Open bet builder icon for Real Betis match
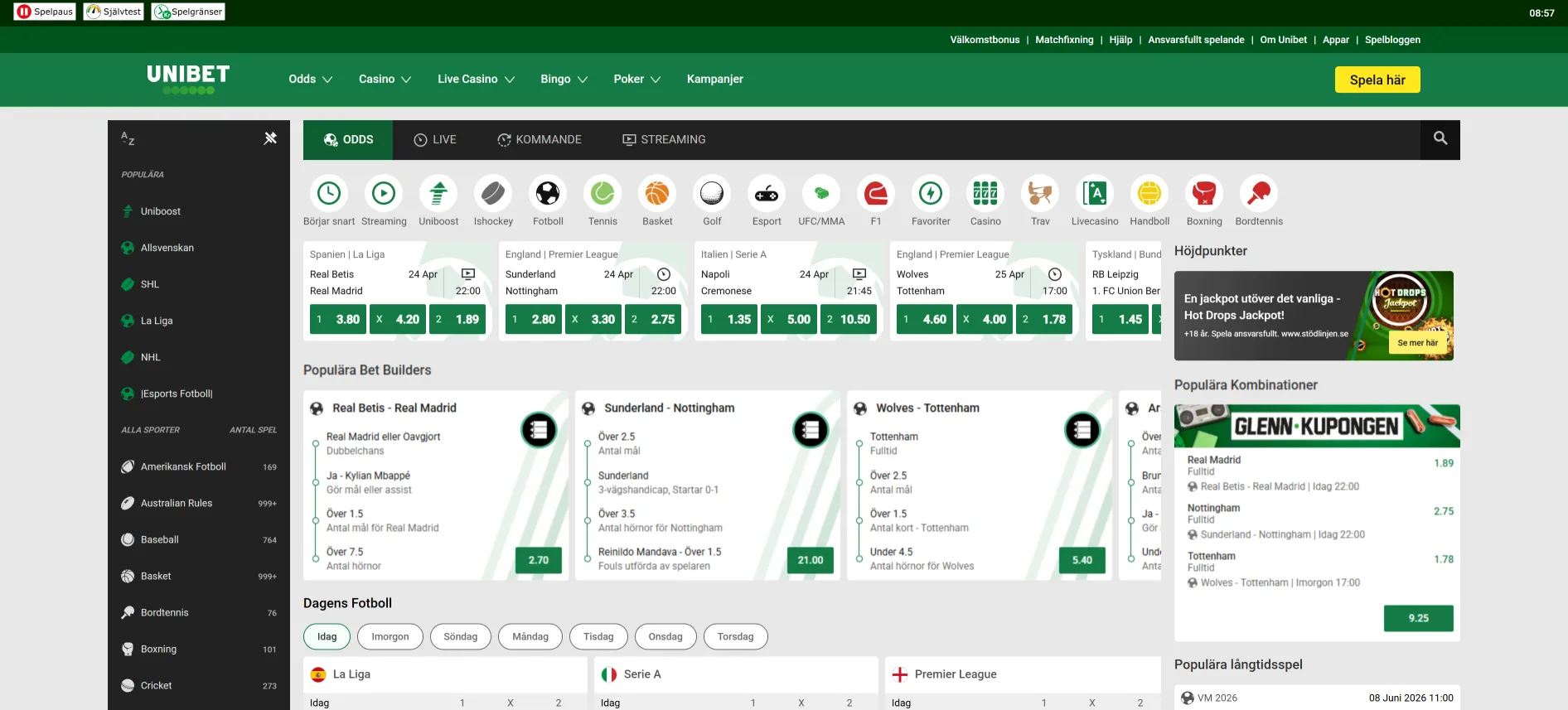Image resolution: width=1568 pixels, height=710 pixels. click(x=539, y=430)
